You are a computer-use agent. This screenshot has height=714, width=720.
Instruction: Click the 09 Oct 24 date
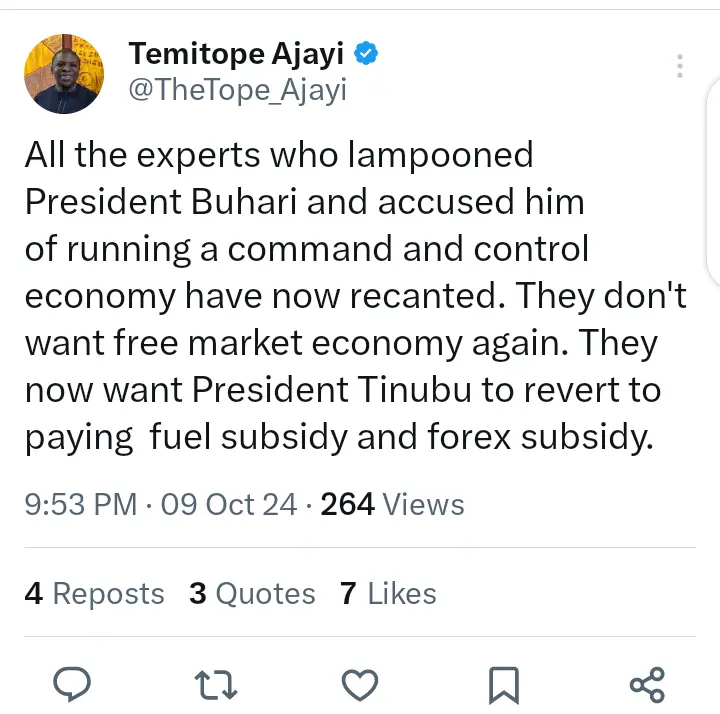coord(229,505)
